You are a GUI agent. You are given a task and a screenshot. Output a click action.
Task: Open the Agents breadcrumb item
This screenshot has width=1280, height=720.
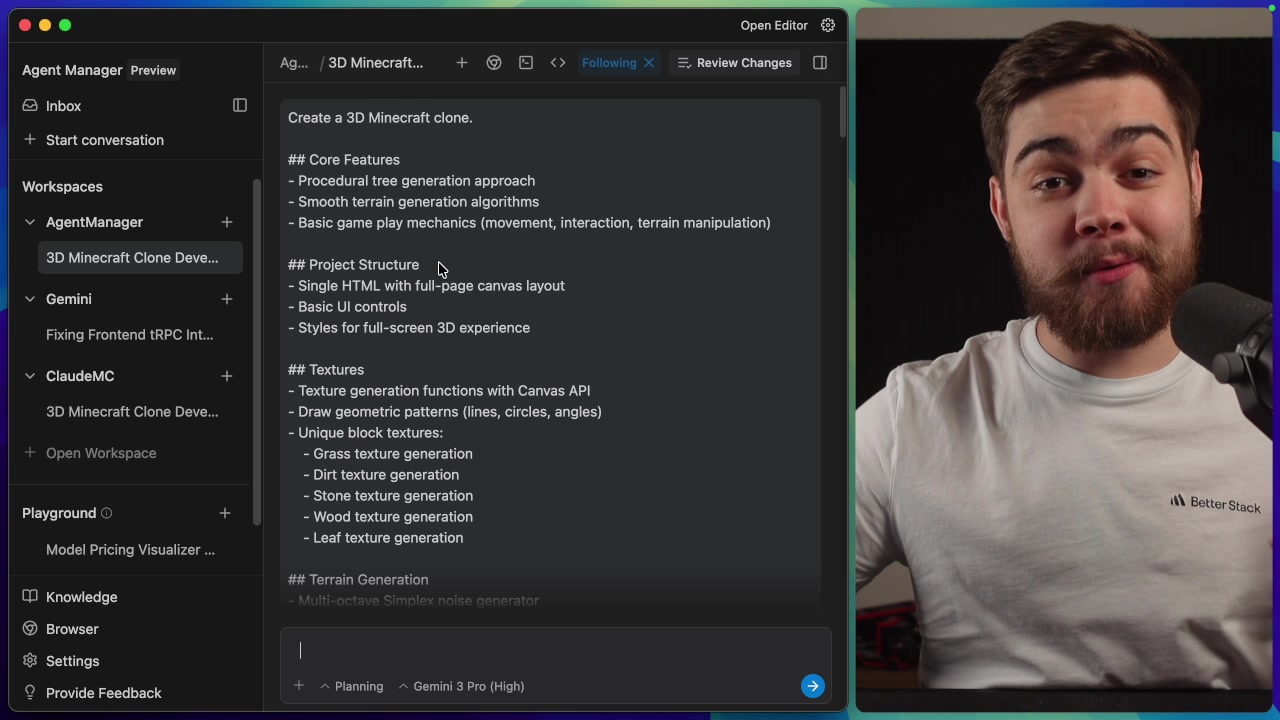(293, 62)
